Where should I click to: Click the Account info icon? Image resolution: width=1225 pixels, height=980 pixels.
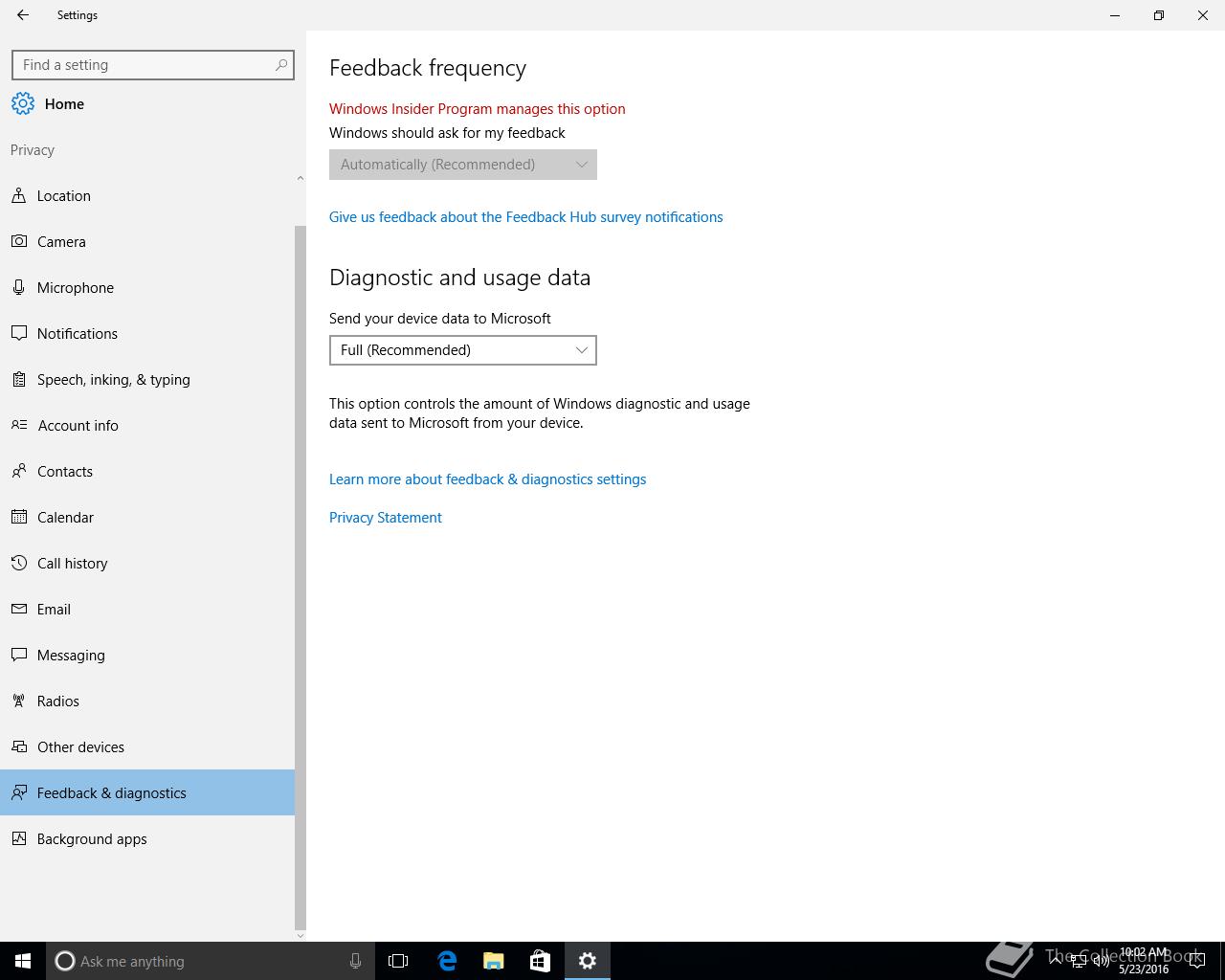tap(19, 425)
